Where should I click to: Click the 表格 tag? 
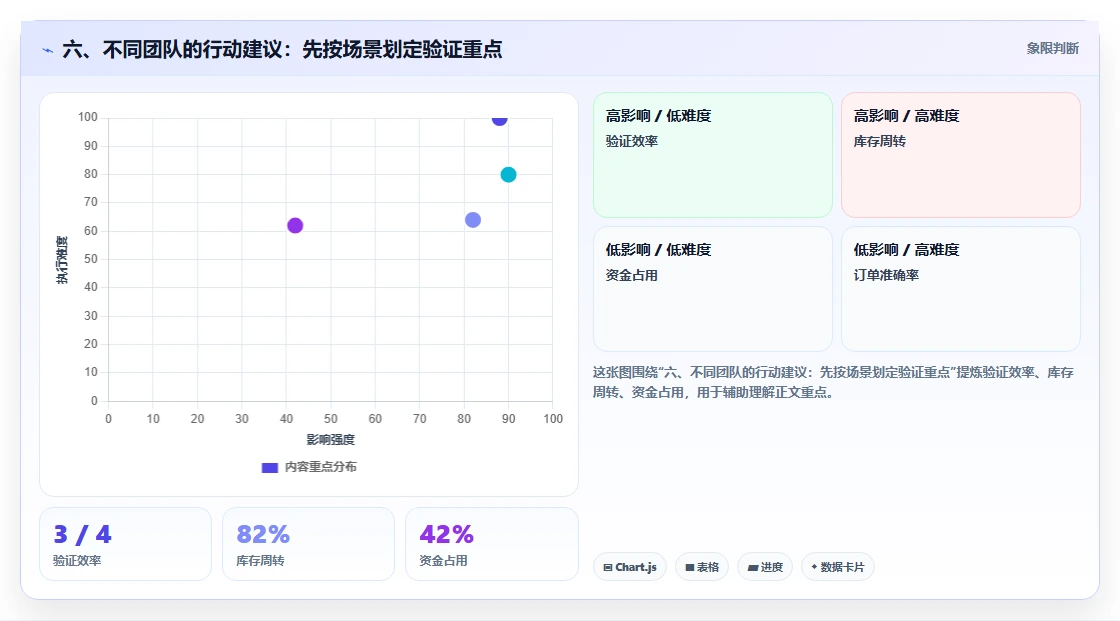(702, 567)
